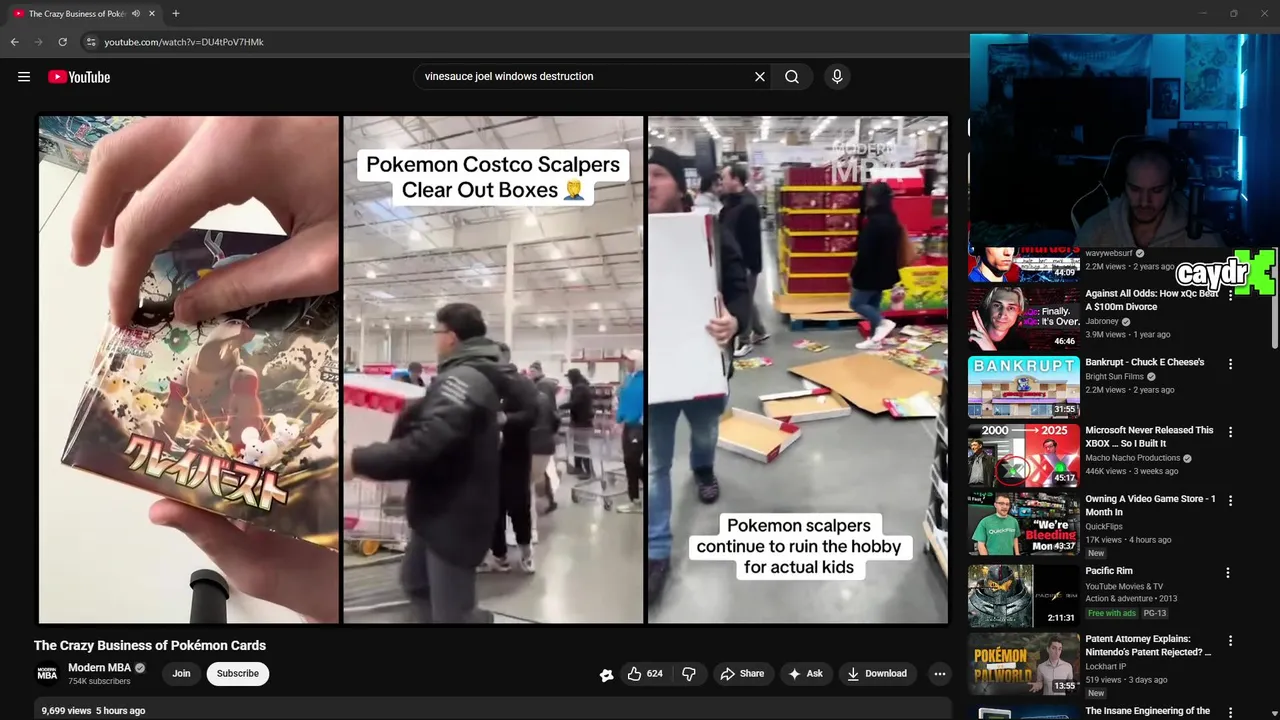Like the video with thumbs up
The height and width of the screenshot is (720, 1280).
click(634, 674)
